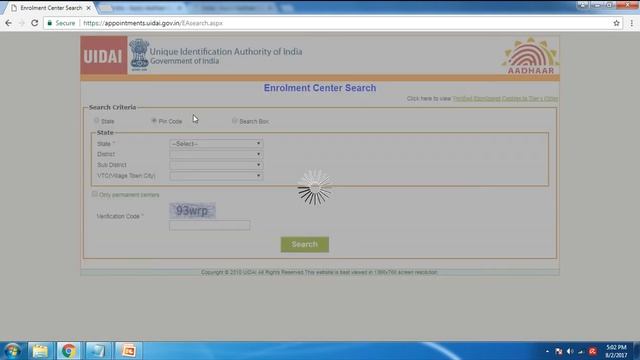Close the Enrolment Center Search tab
This screenshot has width=640, height=360.
coord(89,8)
